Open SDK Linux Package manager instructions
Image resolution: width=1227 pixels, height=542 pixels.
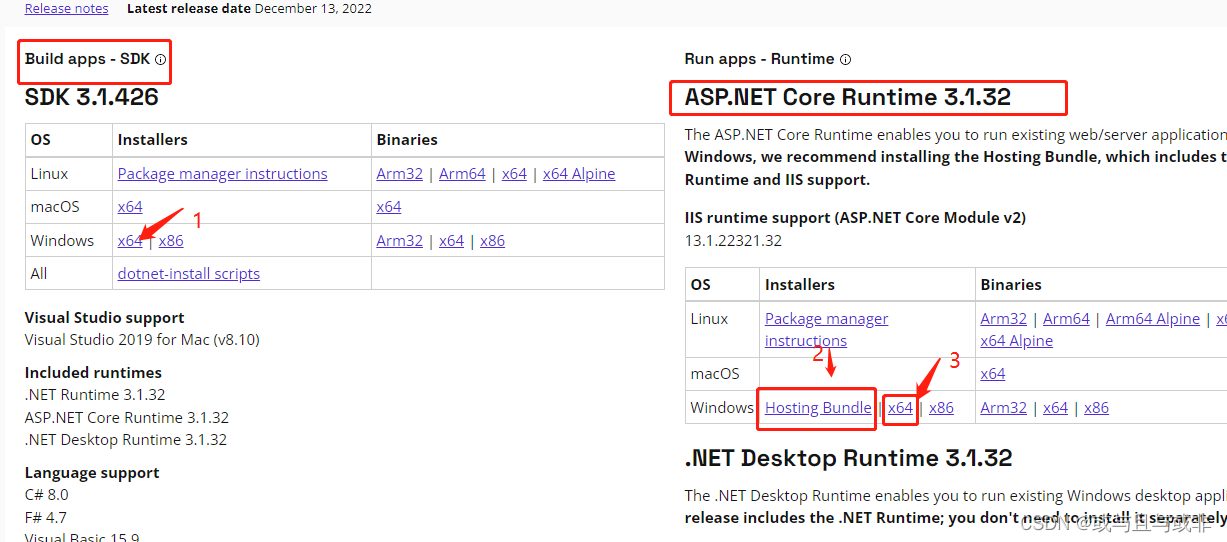coord(222,173)
